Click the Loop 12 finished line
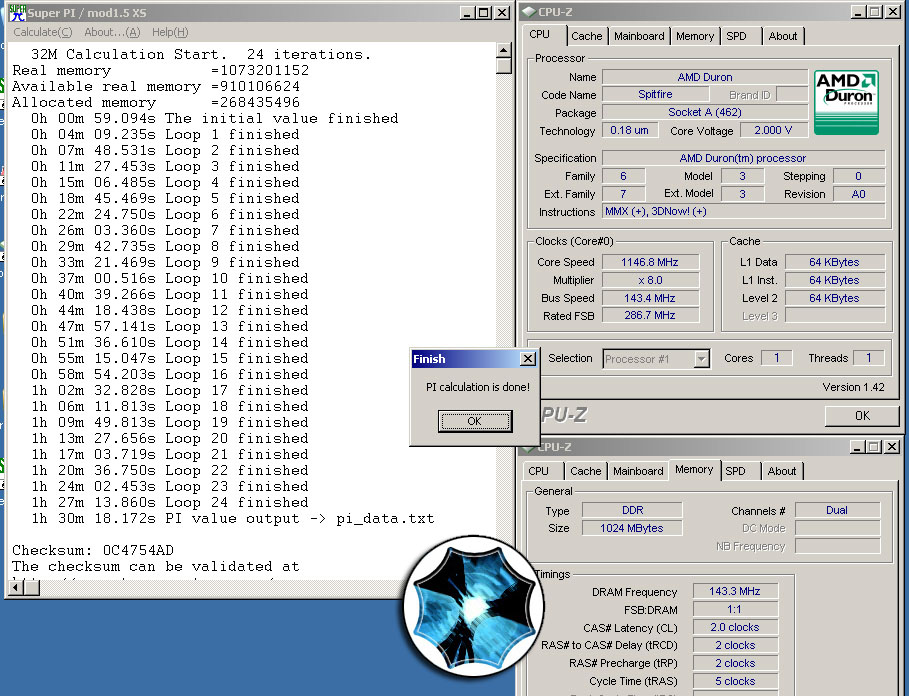Viewport: 909px width, 696px height. [169, 310]
